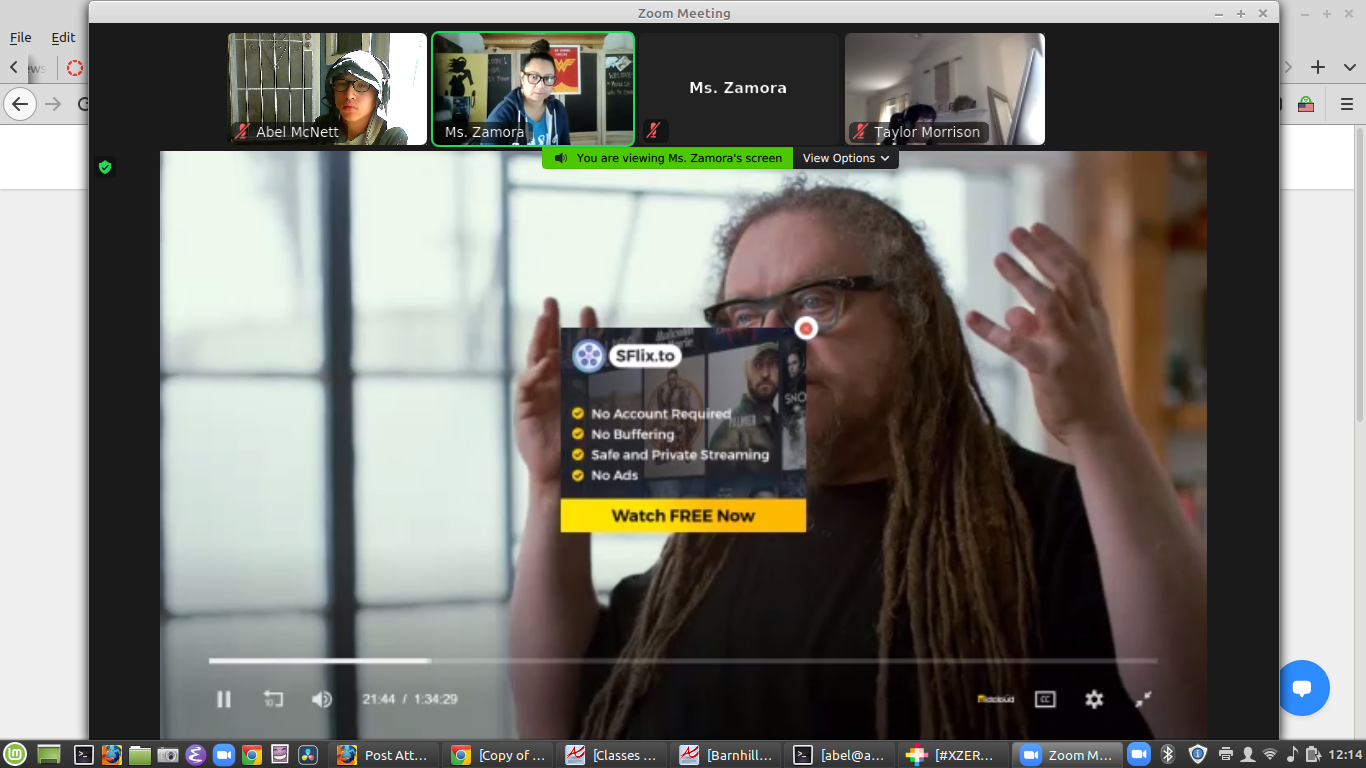
Task: Click the browser forward arrow button
Action: point(53,104)
